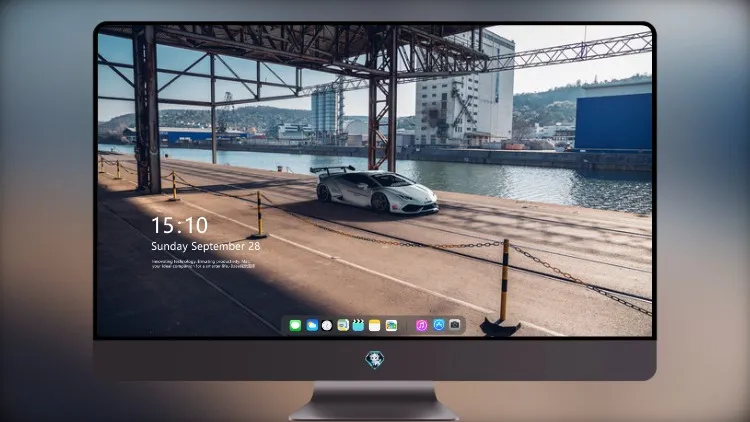Open the Clock app in the dock
750x422 pixels.
[327, 325]
